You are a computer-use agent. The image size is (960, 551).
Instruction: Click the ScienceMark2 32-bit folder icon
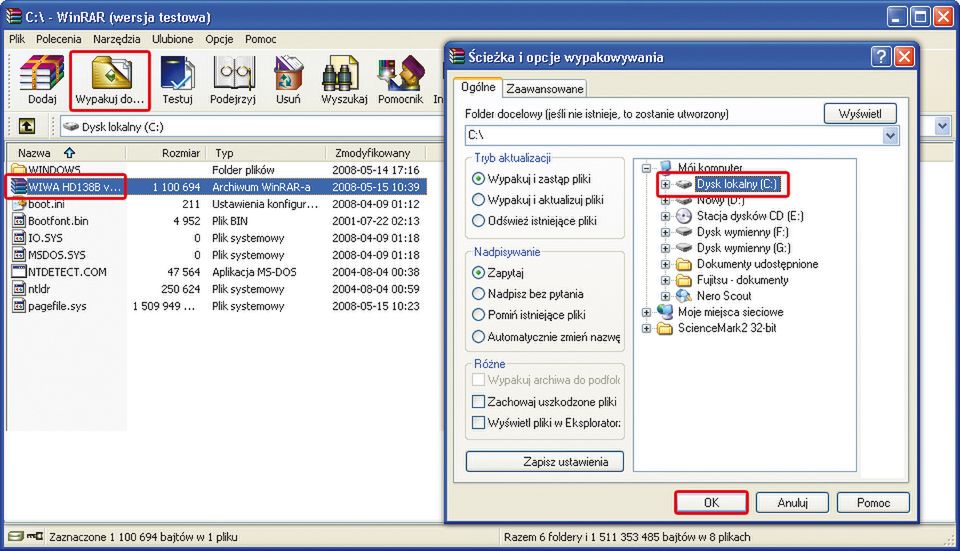coord(665,328)
